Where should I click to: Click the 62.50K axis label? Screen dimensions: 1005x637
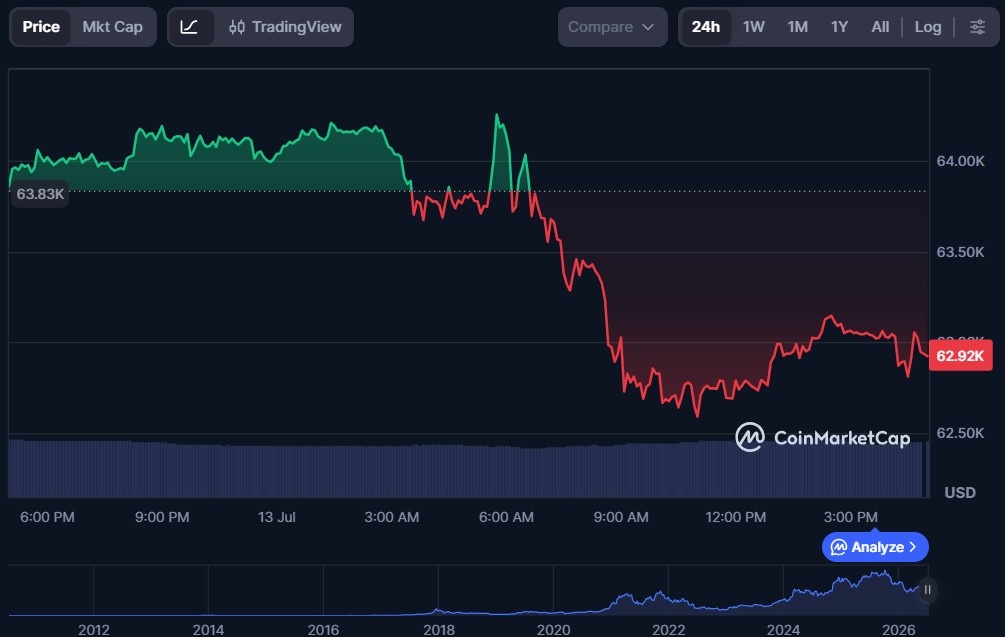pos(960,433)
